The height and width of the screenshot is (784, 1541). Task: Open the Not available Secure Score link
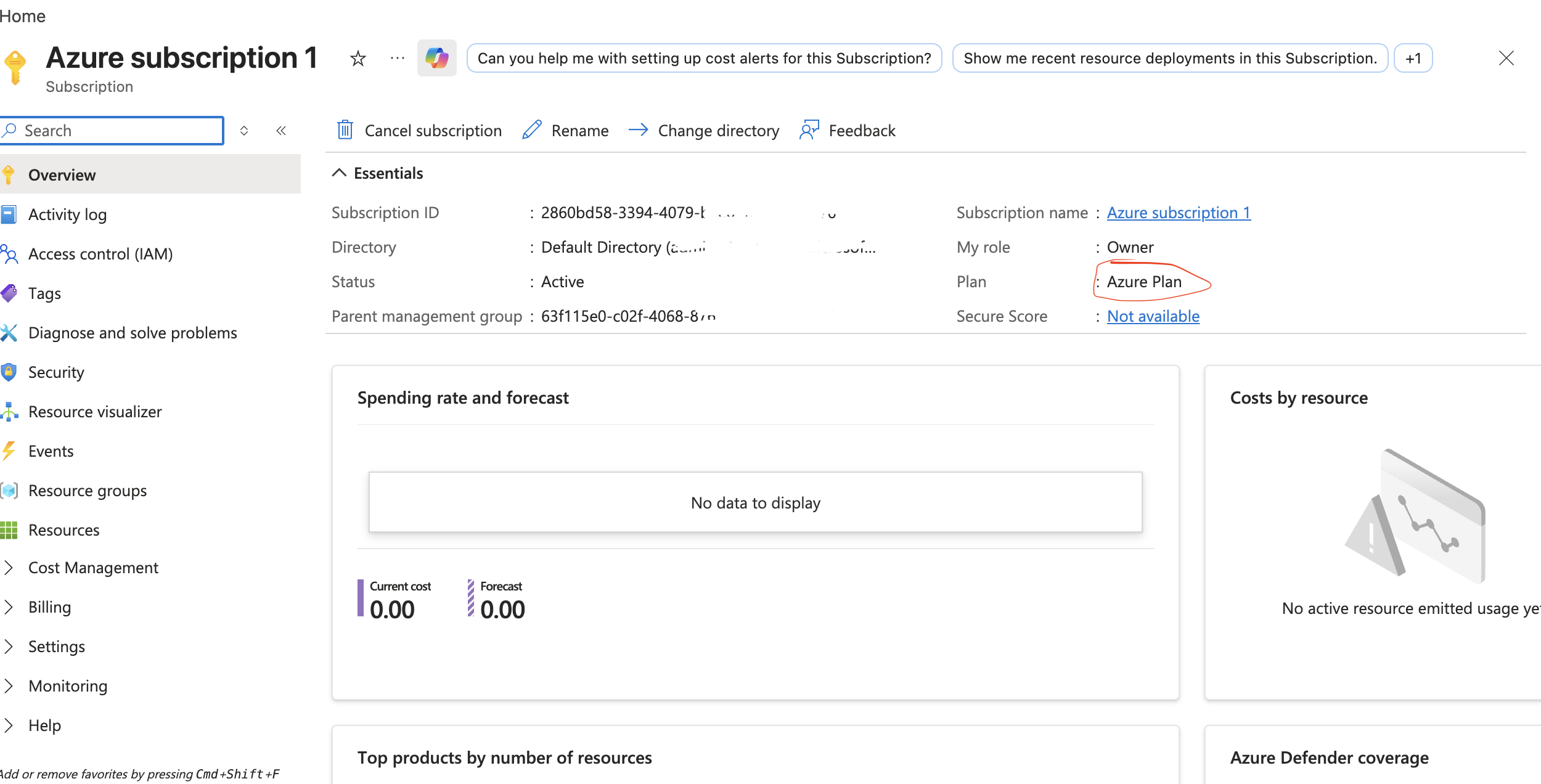(1153, 316)
